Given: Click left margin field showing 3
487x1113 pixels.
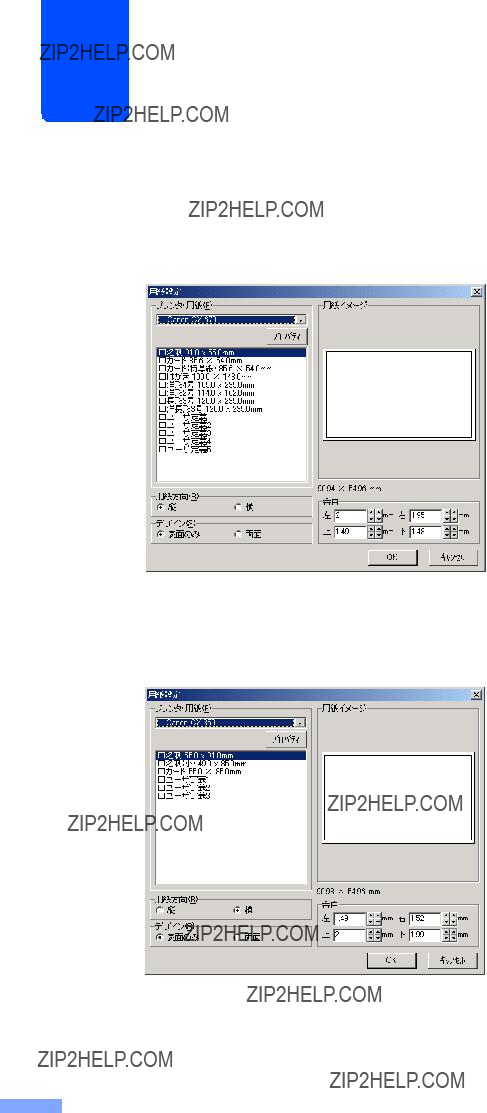Looking at the screenshot, I should click(349, 516).
